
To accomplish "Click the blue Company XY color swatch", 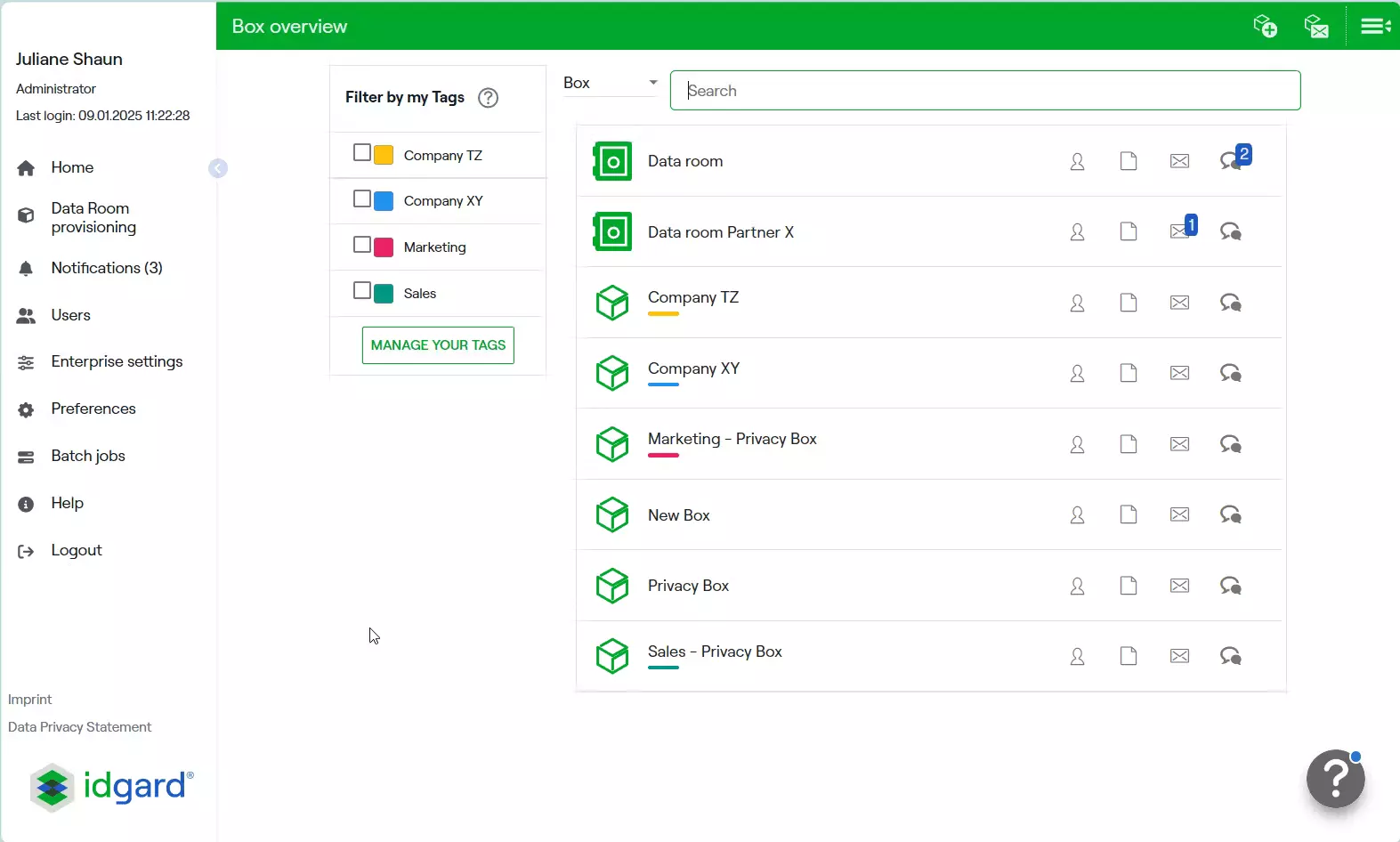I will tap(384, 201).
